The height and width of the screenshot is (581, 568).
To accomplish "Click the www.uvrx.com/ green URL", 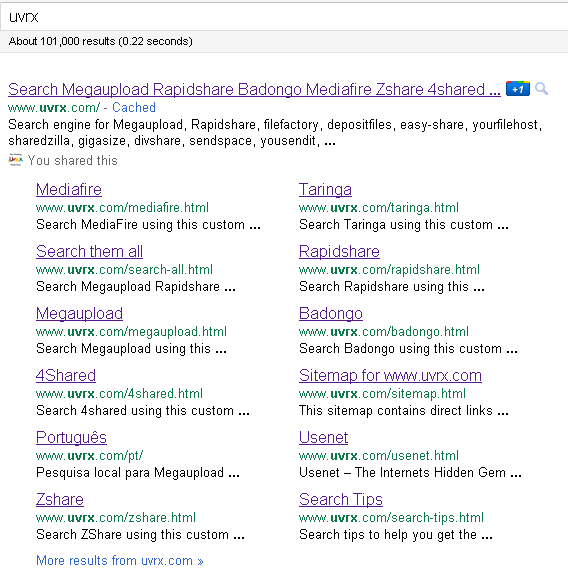I will pos(54,107).
